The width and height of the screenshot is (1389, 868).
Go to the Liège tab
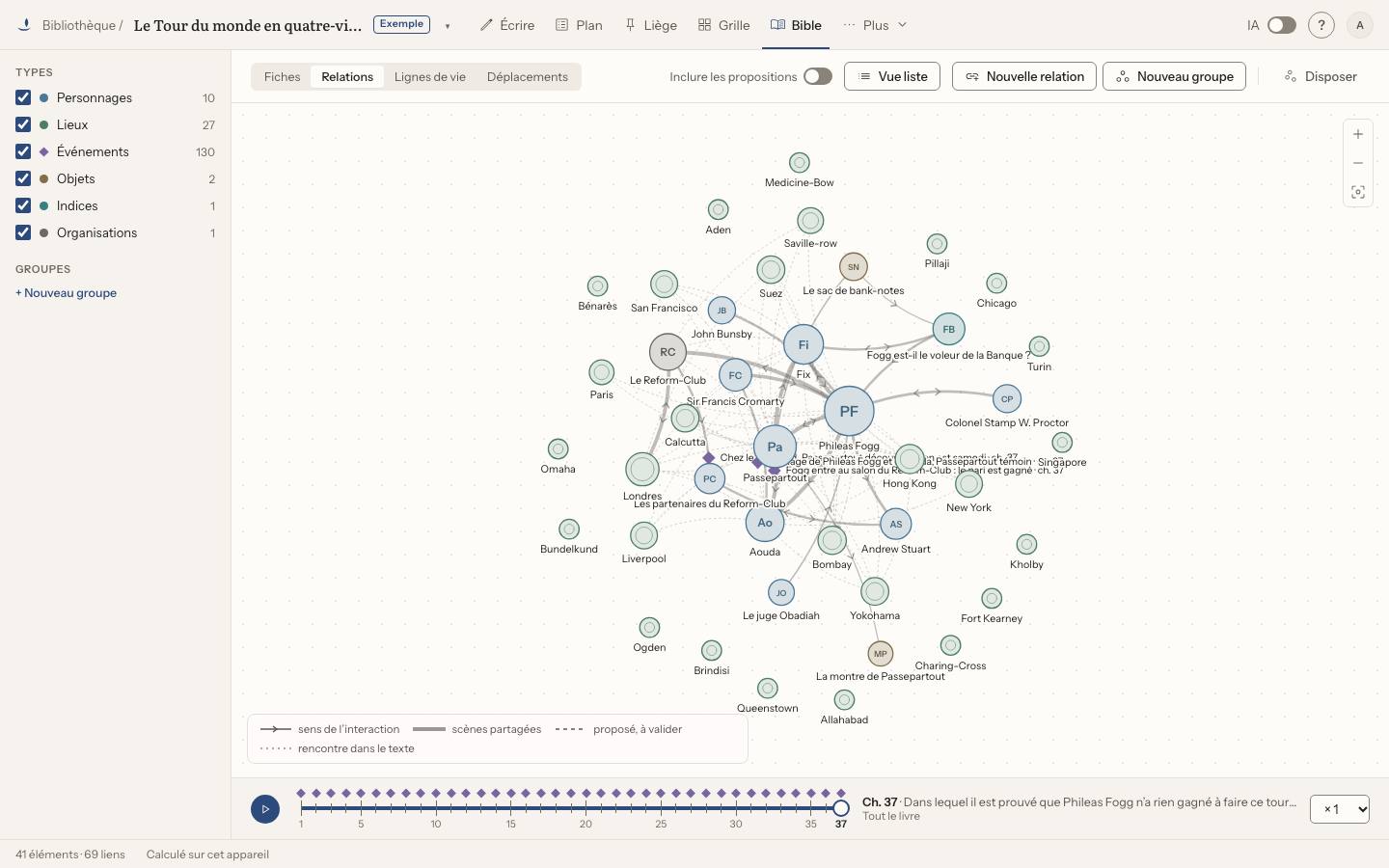(x=651, y=25)
